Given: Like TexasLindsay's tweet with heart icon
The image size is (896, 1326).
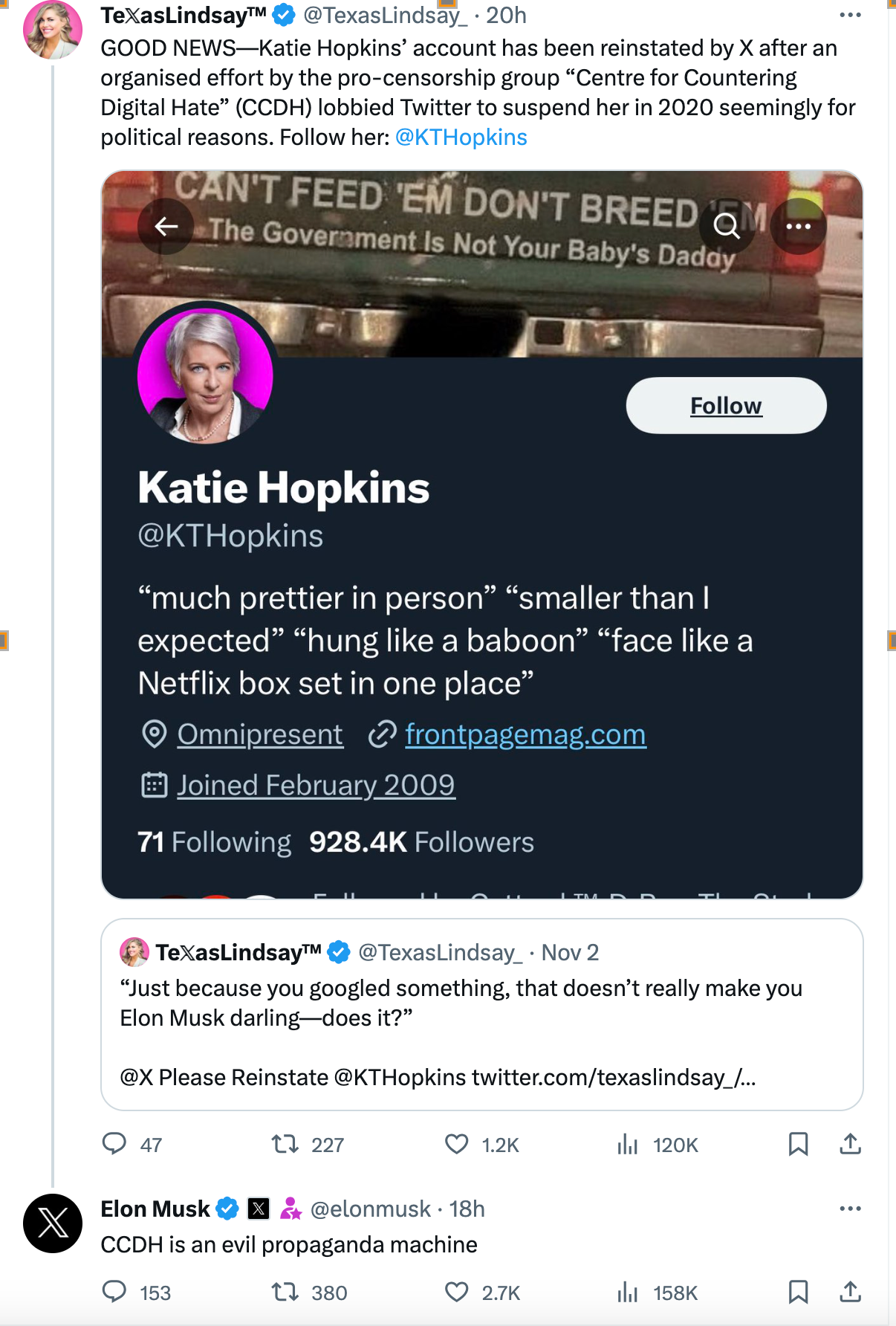Looking at the screenshot, I should tap(456, 1144).
